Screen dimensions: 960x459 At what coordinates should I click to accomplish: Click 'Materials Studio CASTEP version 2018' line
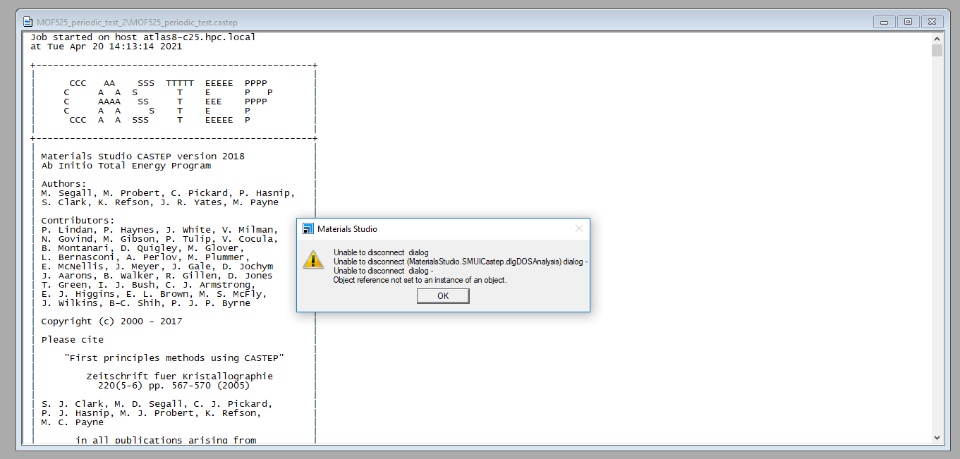pyautogui.click(x=143, y=156)
